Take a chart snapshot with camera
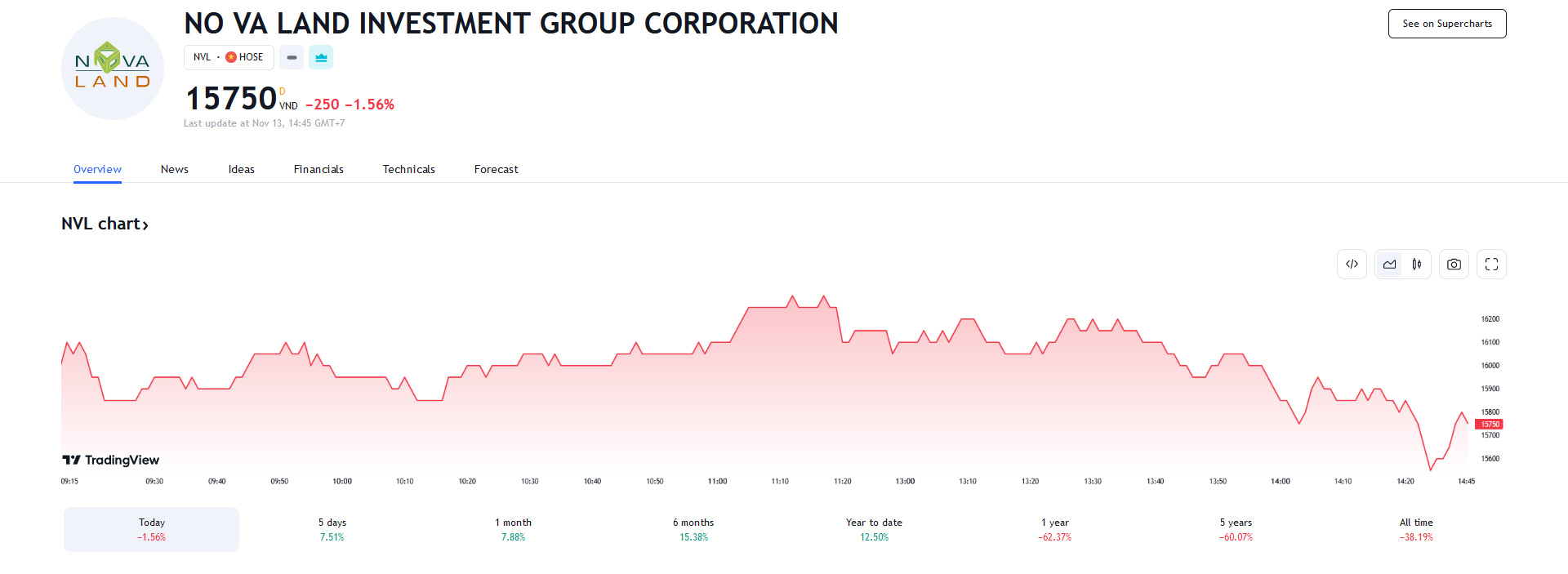 1454,265
